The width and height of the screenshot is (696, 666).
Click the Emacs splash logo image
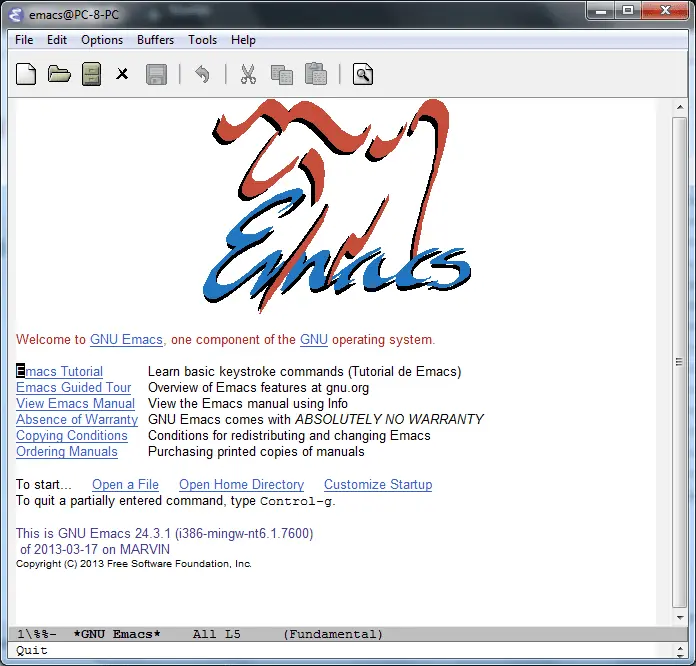(x=337, y=206)
